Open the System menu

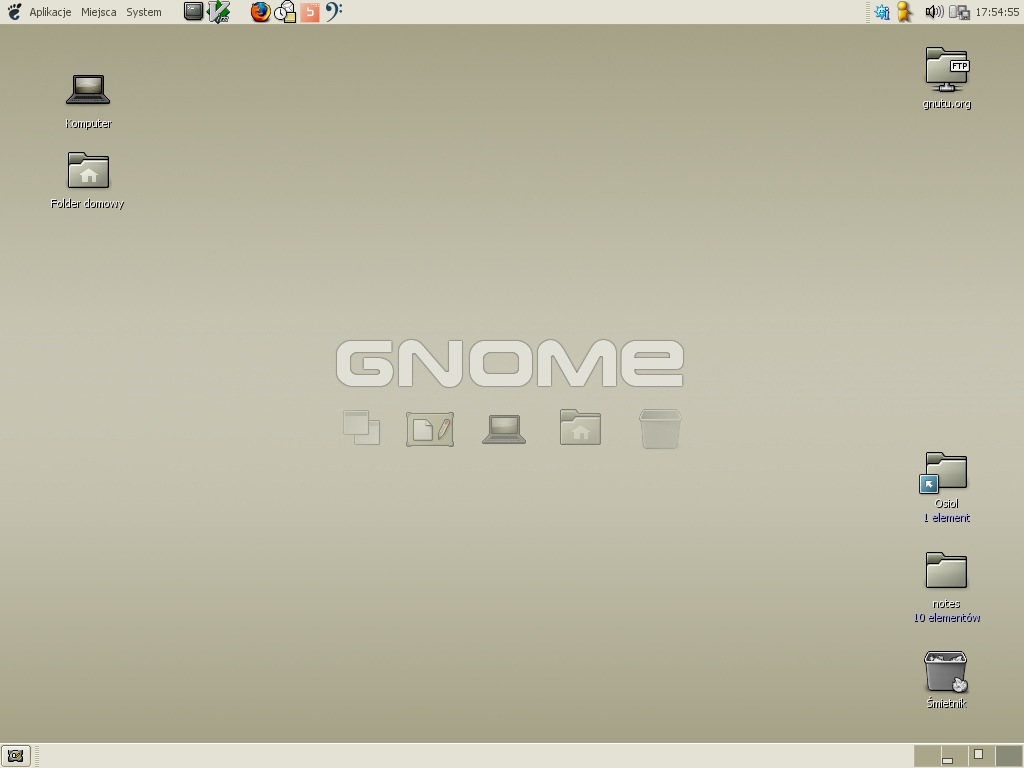point(144,12)
